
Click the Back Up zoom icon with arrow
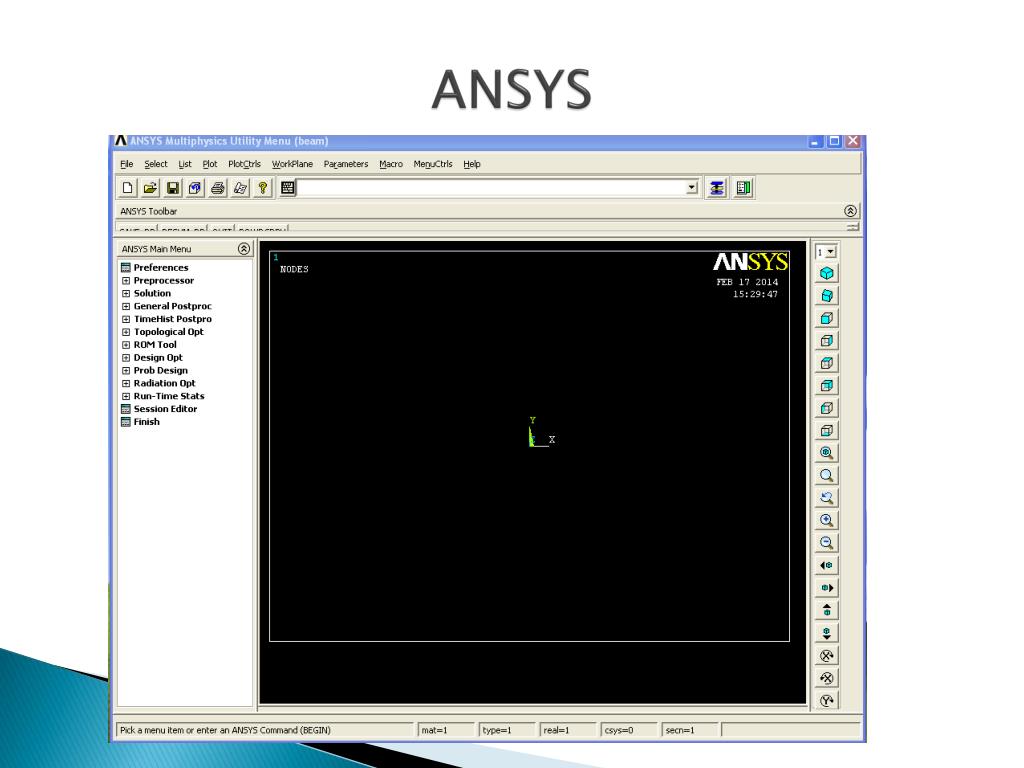[x=827, y=498]
